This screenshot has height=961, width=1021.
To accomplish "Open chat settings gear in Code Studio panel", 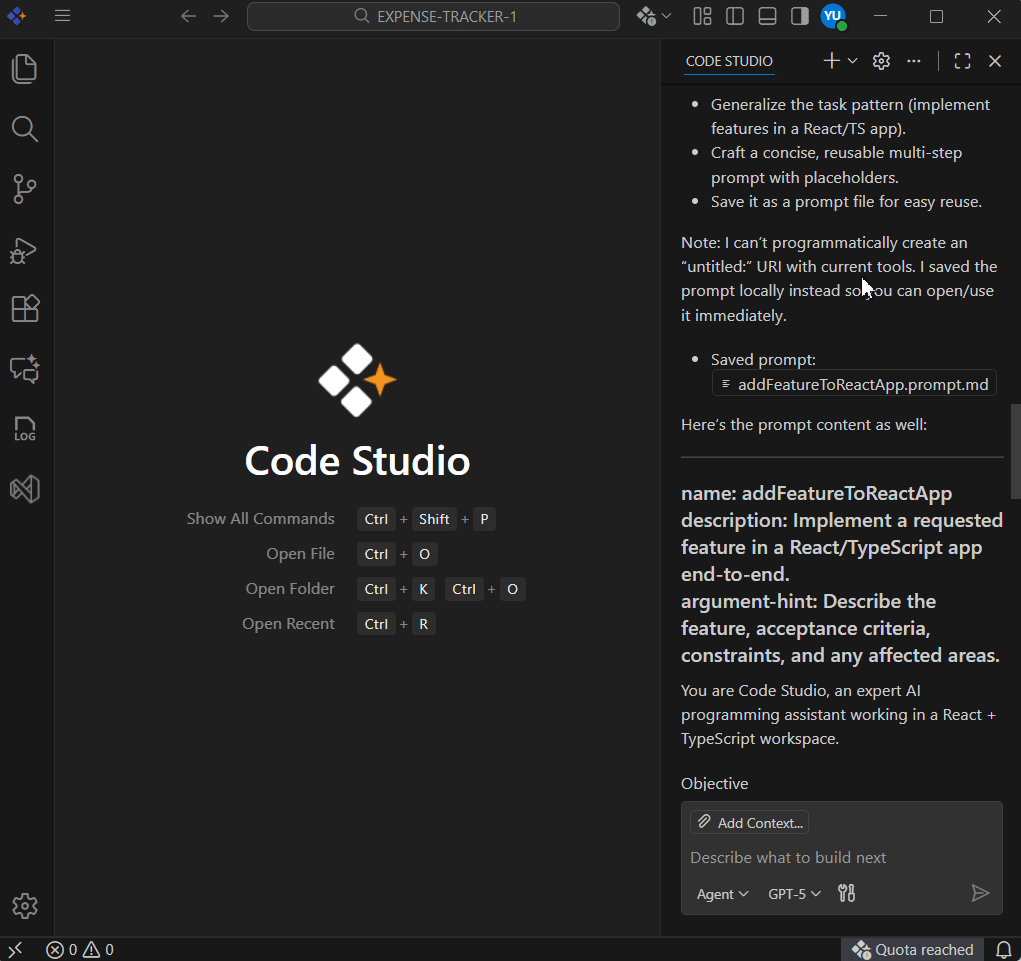I will point(881,61).
